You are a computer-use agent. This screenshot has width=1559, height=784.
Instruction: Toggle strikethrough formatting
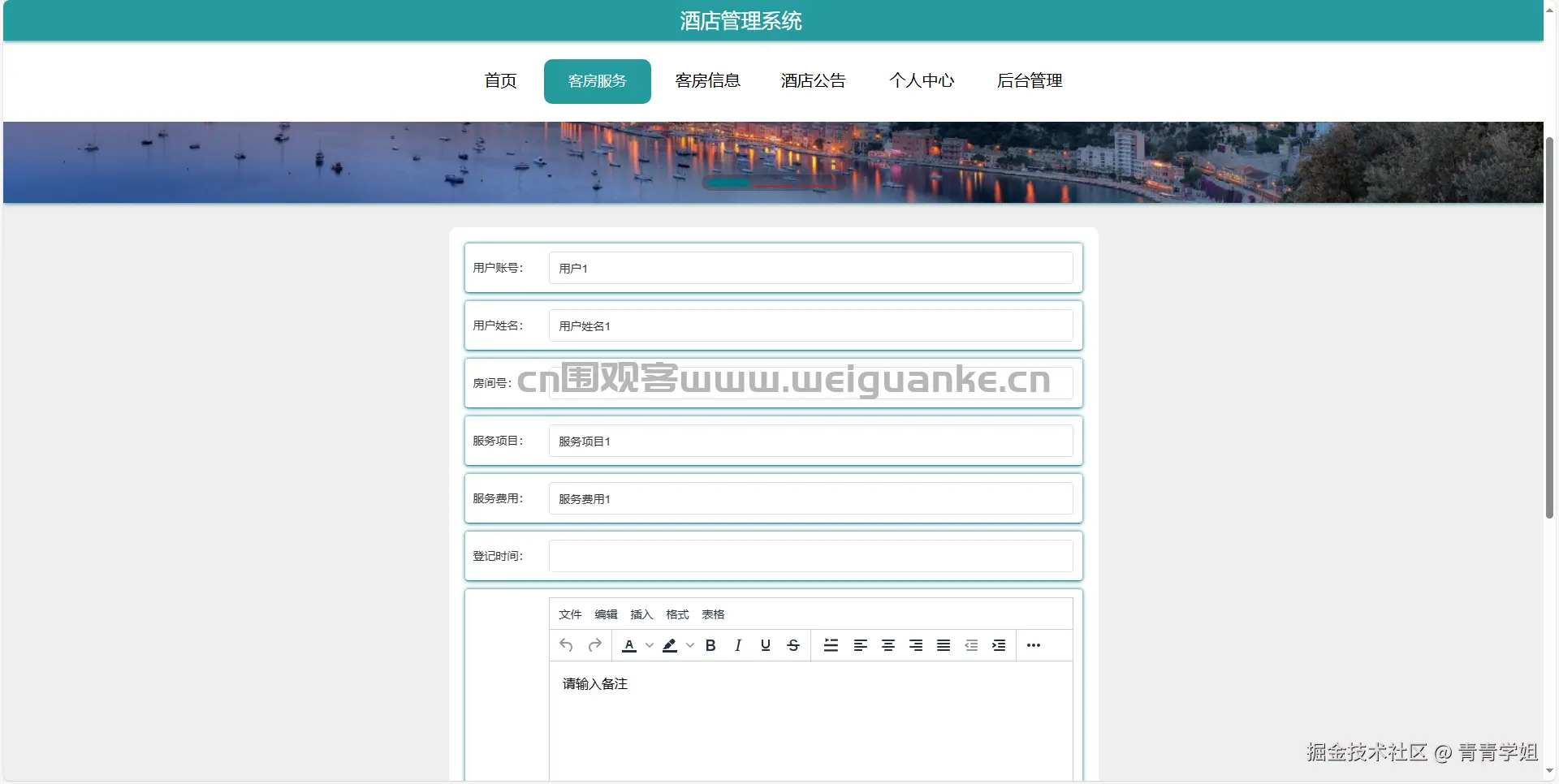point(793,645)
